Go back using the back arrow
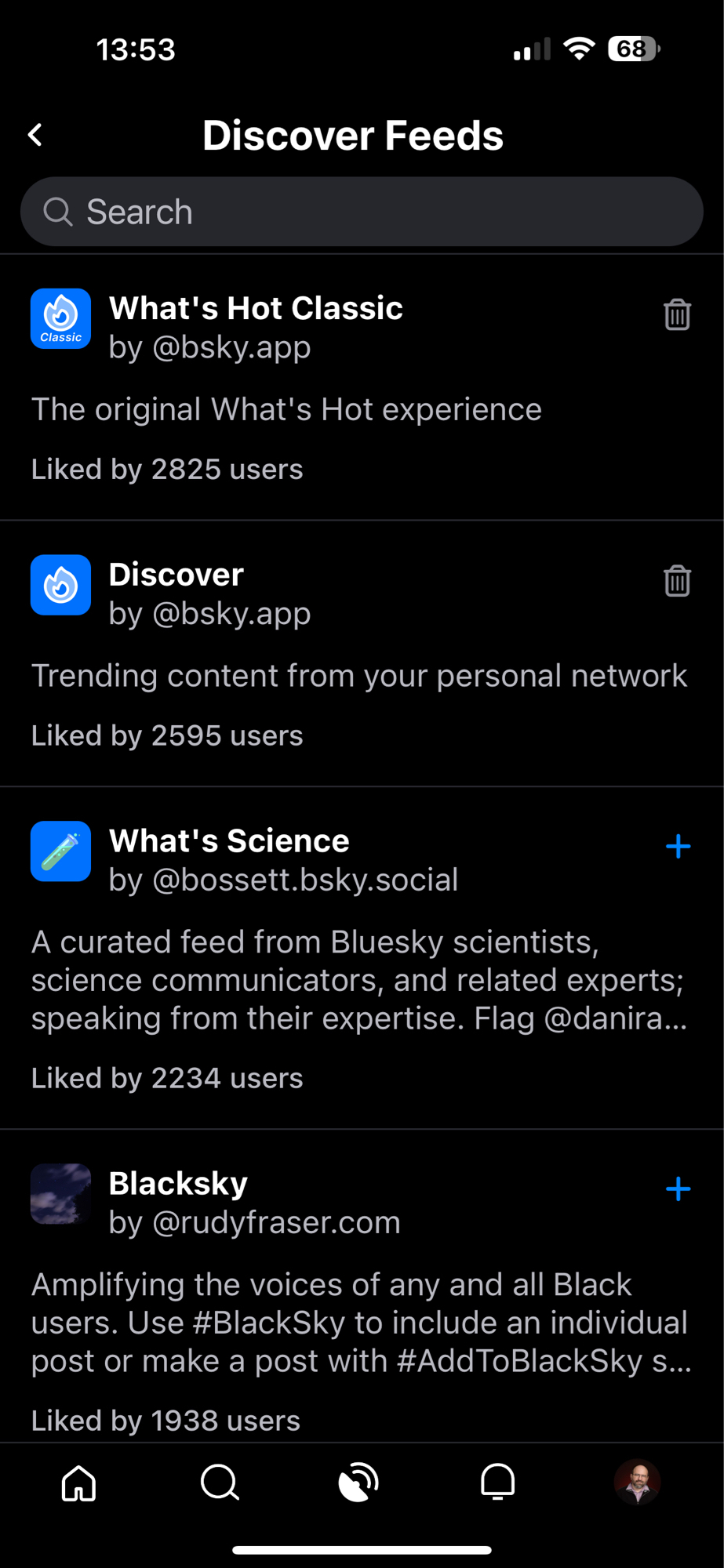 click(x=35, y=135)
